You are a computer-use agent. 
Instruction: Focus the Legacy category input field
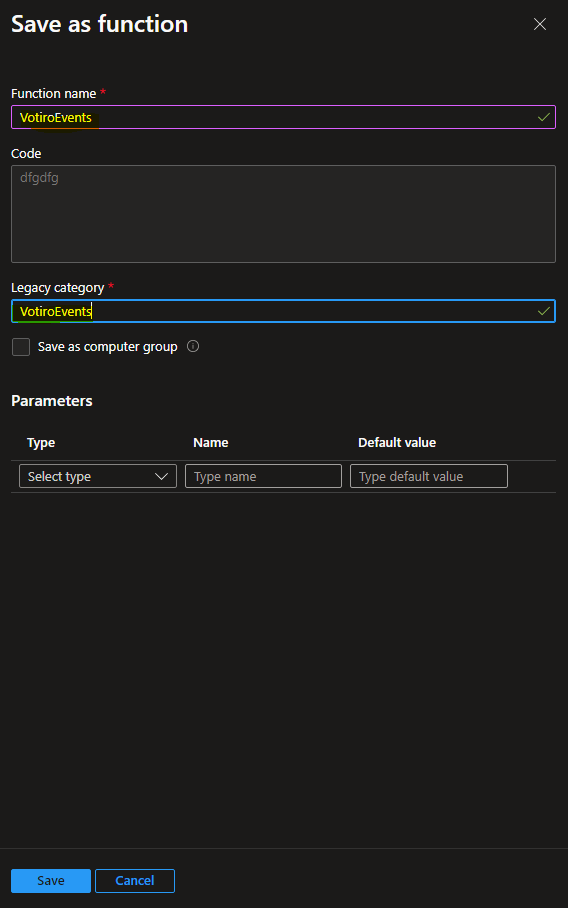coord(283,311)
